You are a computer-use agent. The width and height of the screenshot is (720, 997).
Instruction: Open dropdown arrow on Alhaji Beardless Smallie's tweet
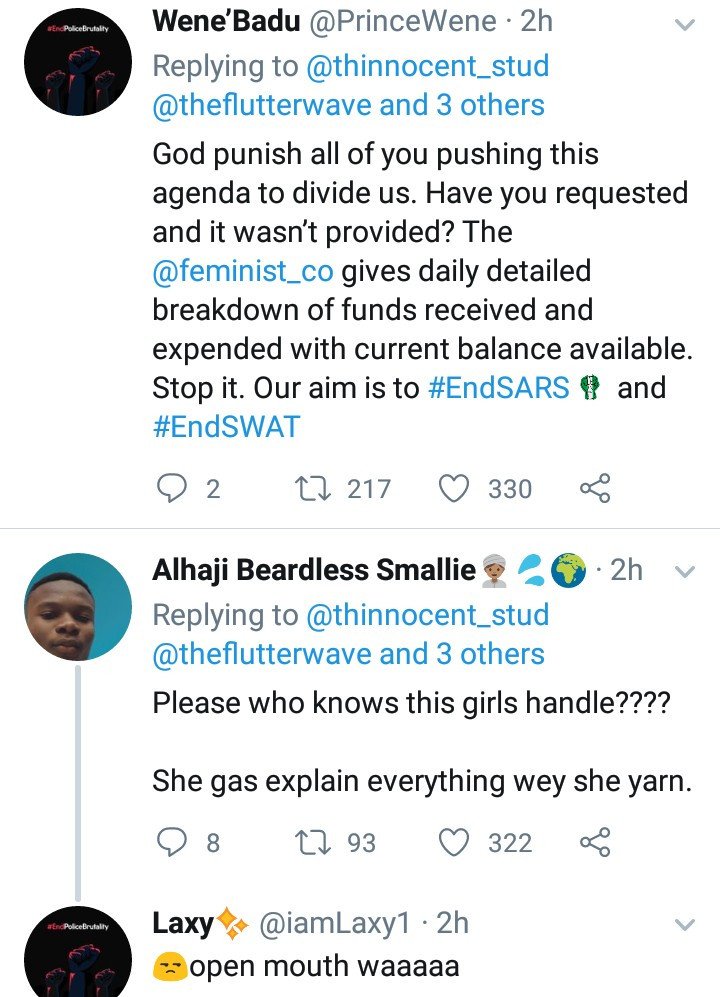685,572
